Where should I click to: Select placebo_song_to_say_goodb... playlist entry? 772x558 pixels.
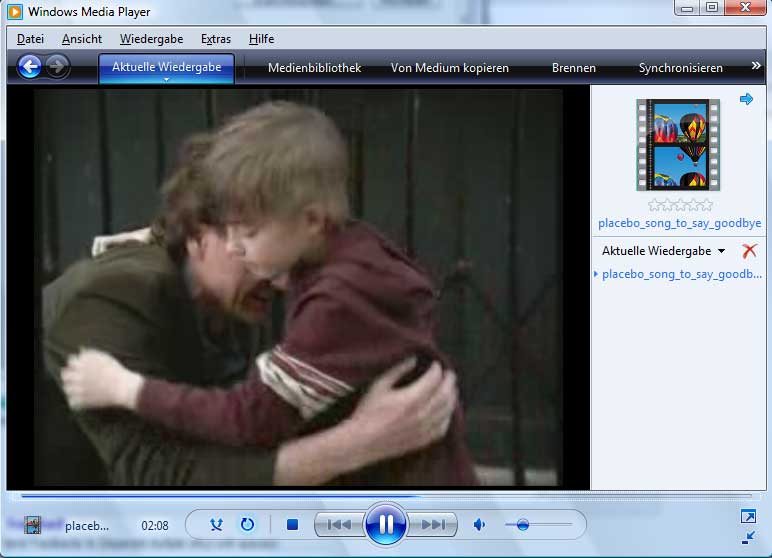(x=681, y=274)
